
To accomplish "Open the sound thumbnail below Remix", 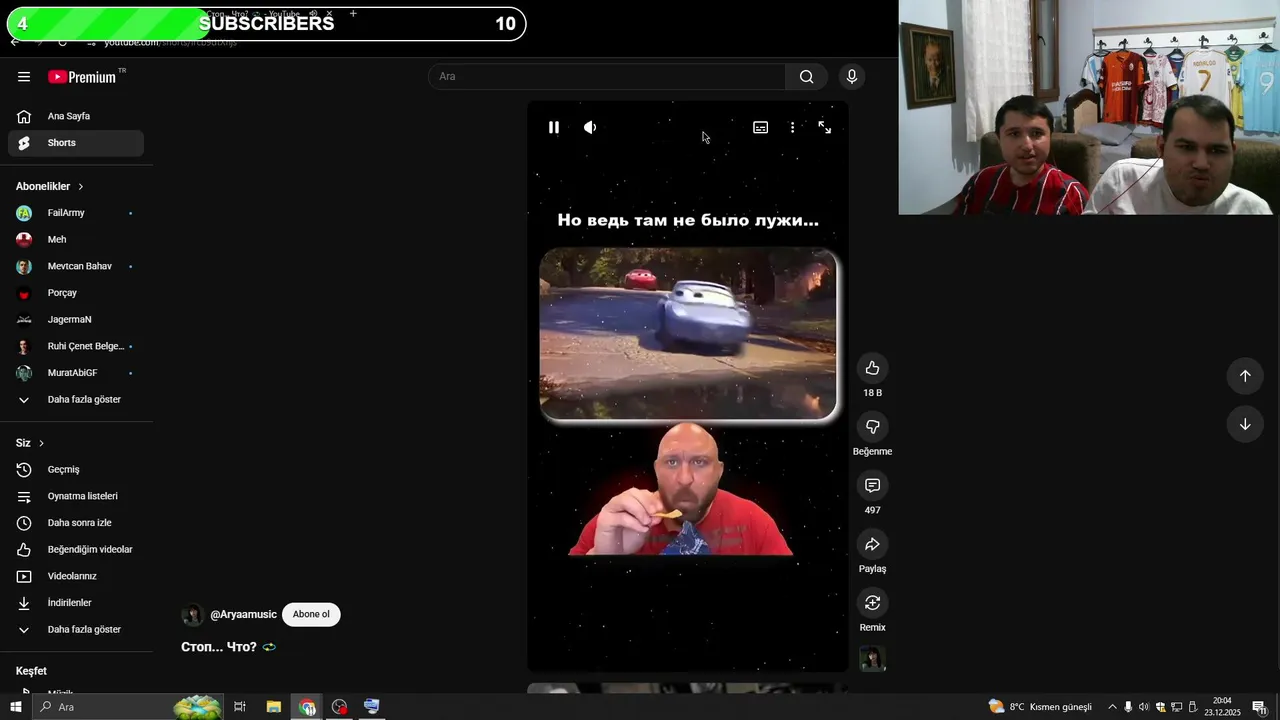I will [872, 659].
